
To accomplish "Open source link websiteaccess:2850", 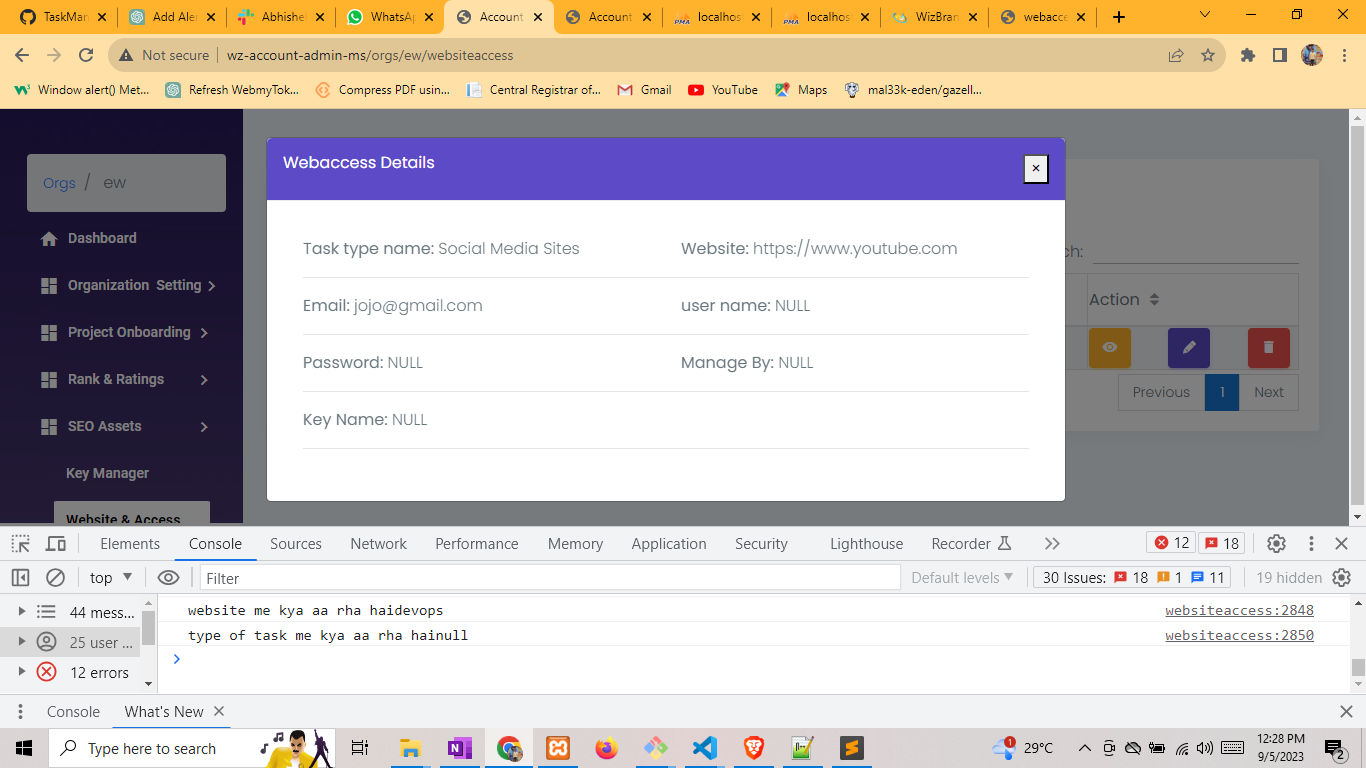I will (1239, 635).
